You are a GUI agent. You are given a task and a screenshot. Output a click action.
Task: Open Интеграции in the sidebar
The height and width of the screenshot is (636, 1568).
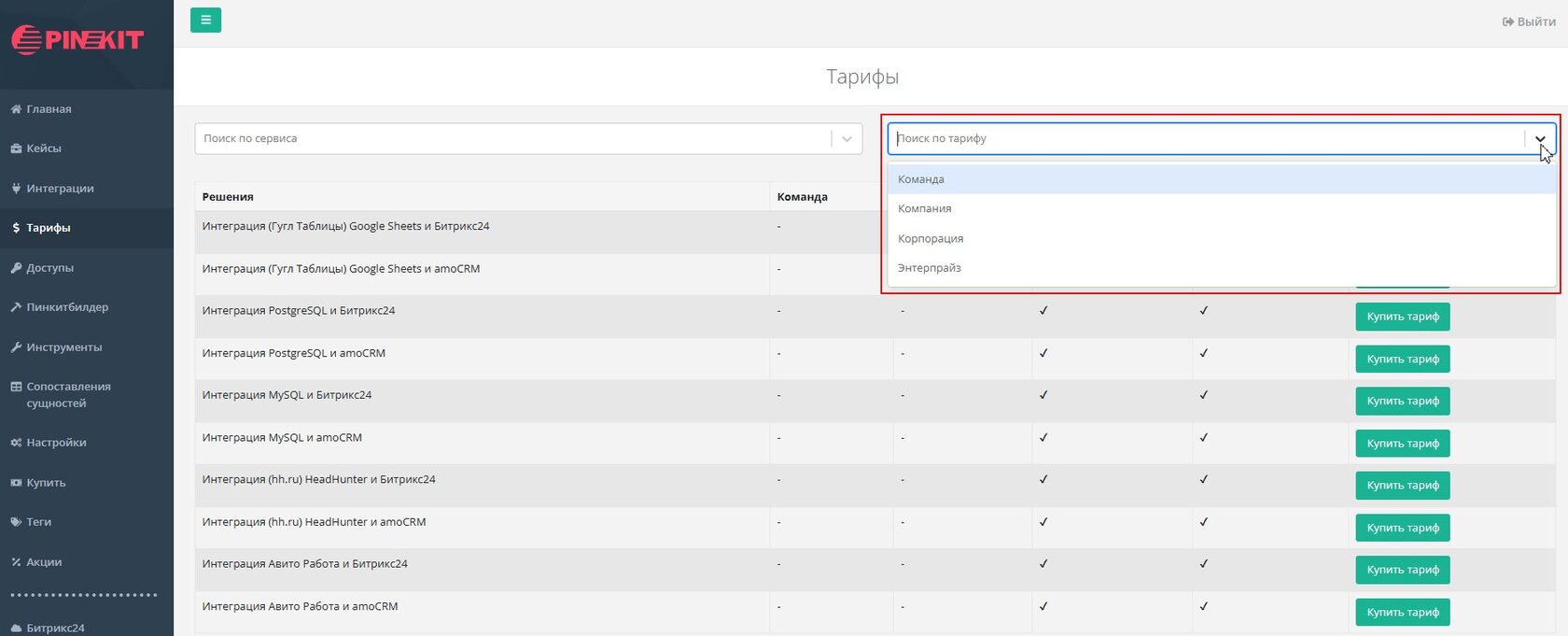[x=87, y=189]
